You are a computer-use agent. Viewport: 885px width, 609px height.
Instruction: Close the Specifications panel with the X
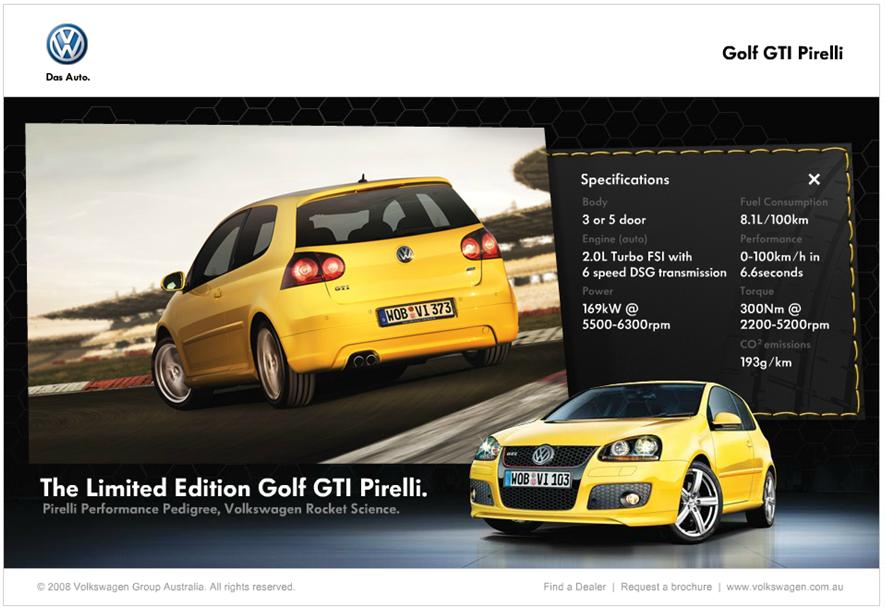tap(814, 179)
